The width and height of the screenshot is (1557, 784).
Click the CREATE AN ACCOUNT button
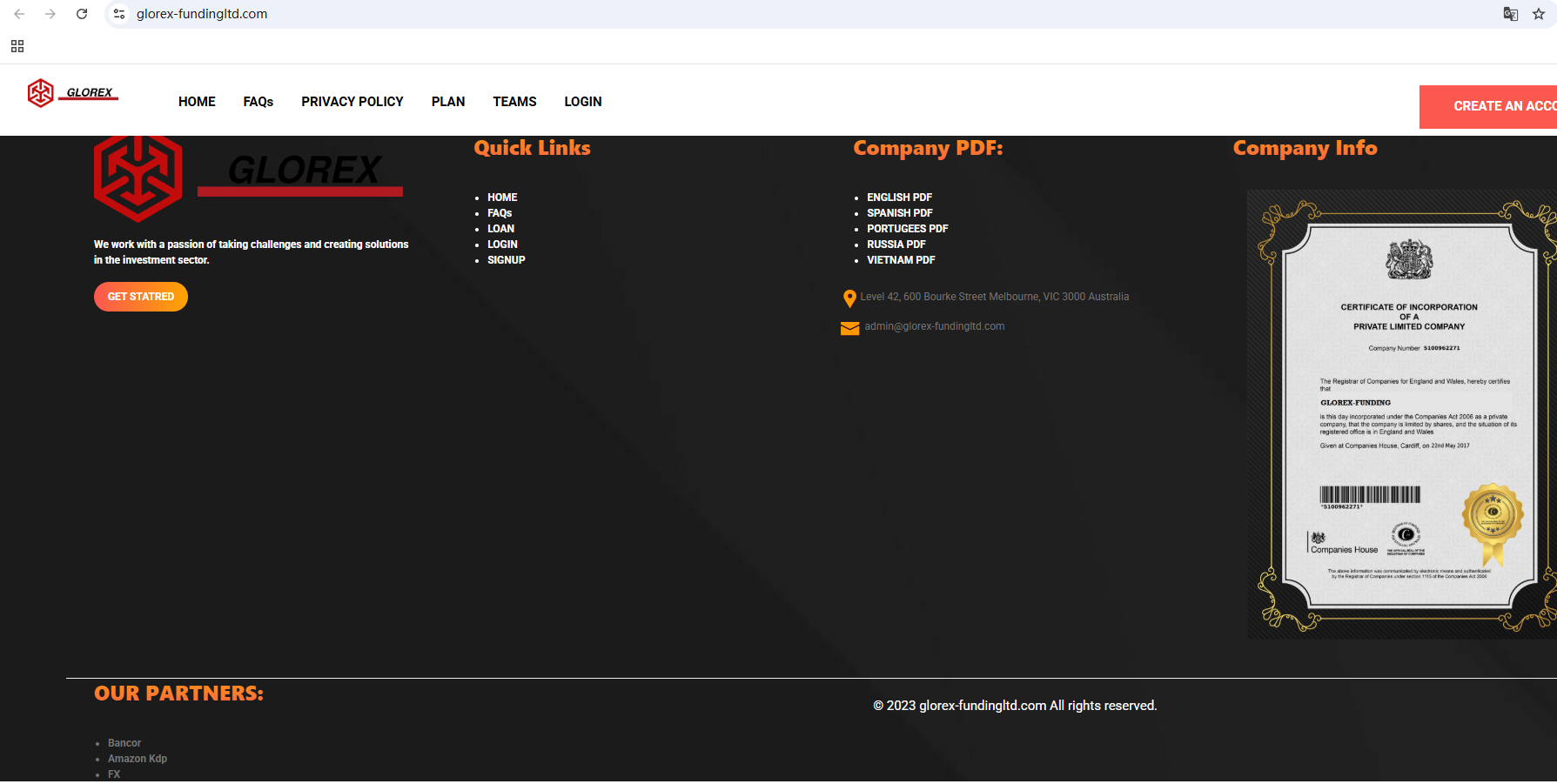pyautogui.click(x=1488, y=106)
